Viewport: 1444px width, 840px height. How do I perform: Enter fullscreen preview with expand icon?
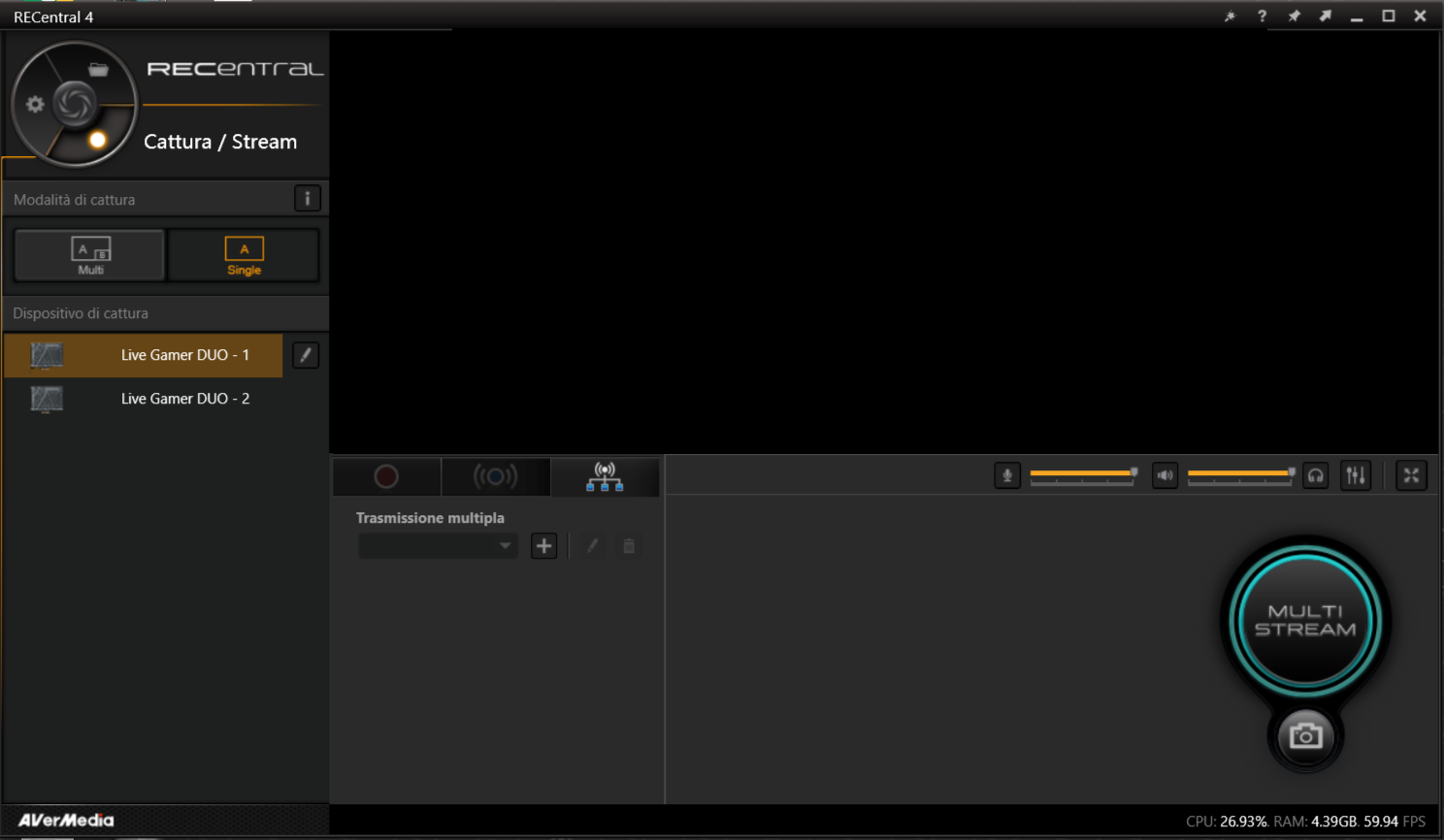click(x=1411, y=475)
